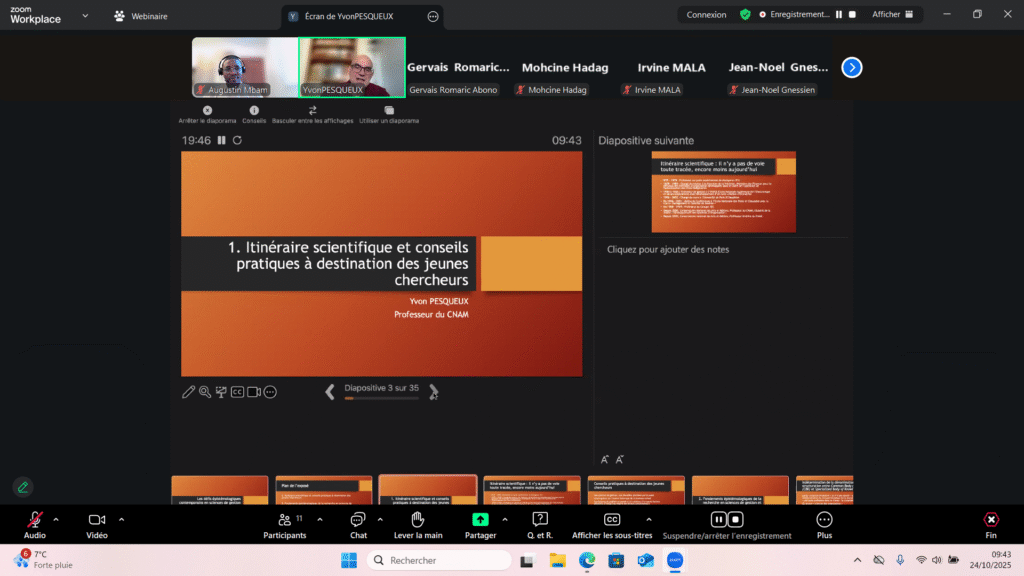
Task: Click the magnifier zoom tool under the slide
Action: pos(205,392)
